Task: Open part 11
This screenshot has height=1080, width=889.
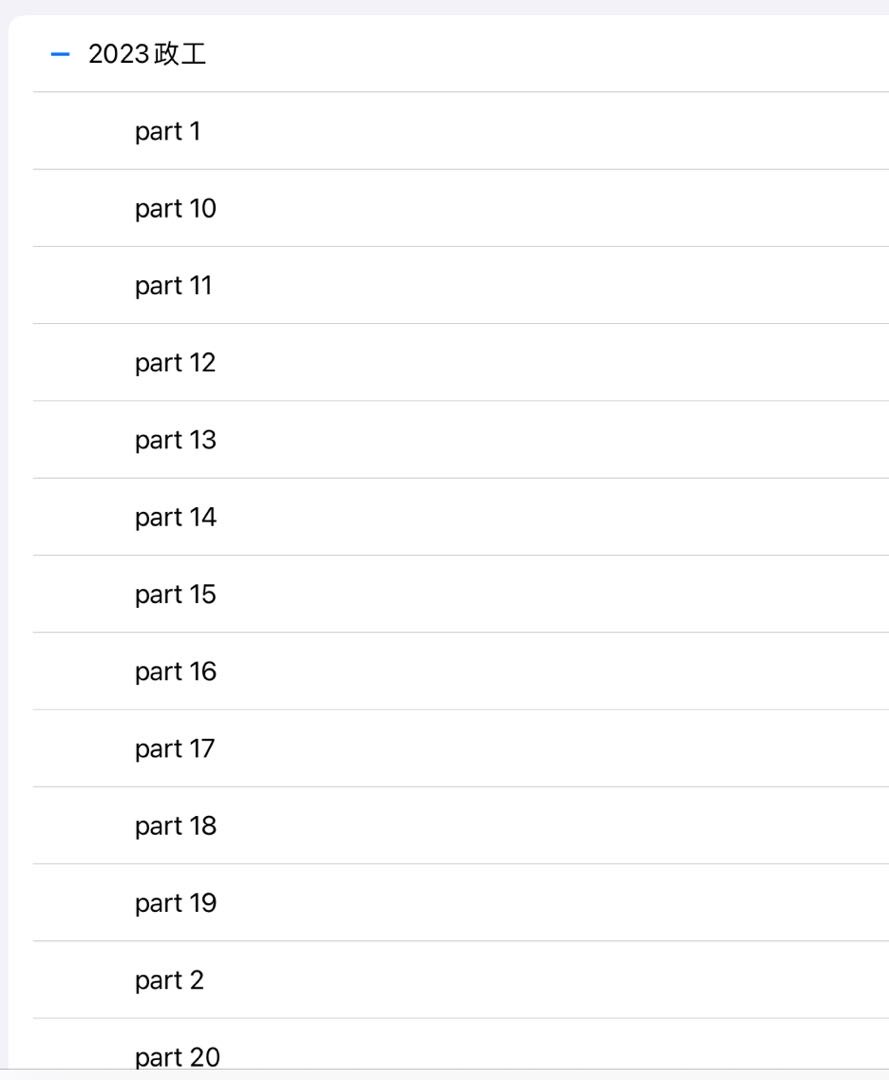Action: [x=461, y=285]
